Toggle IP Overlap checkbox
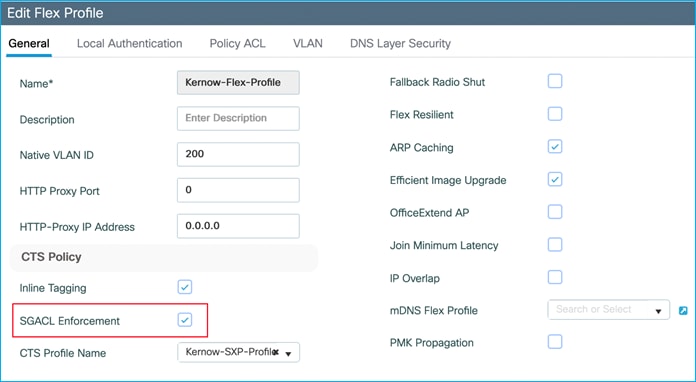 [x=555, y=278]
